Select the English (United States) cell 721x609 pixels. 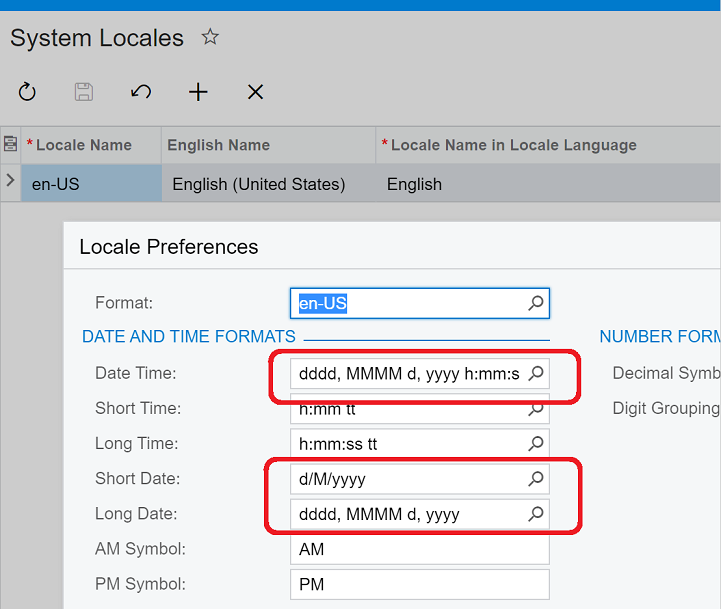tap(269, 184)
